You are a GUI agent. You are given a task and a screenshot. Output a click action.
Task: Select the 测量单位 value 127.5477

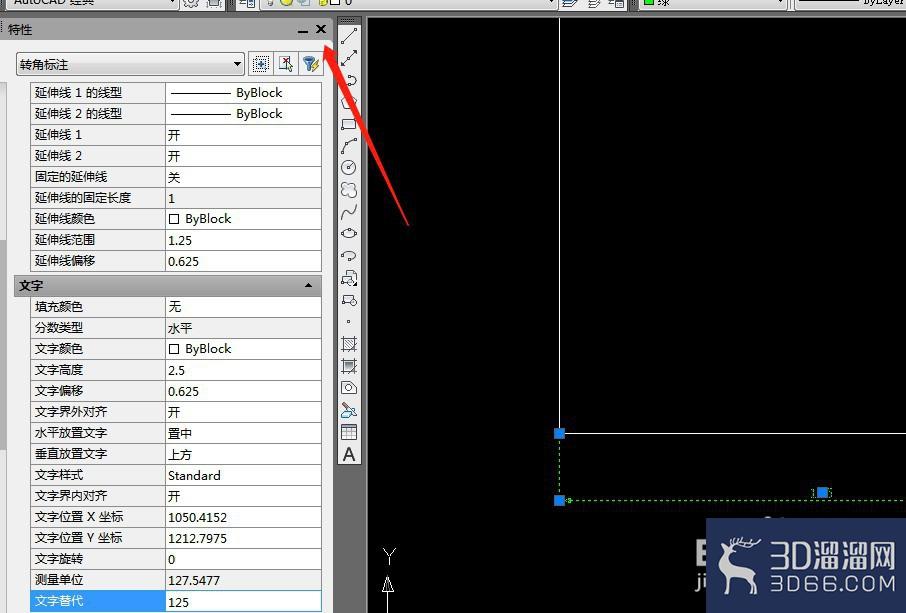(243, 580)
